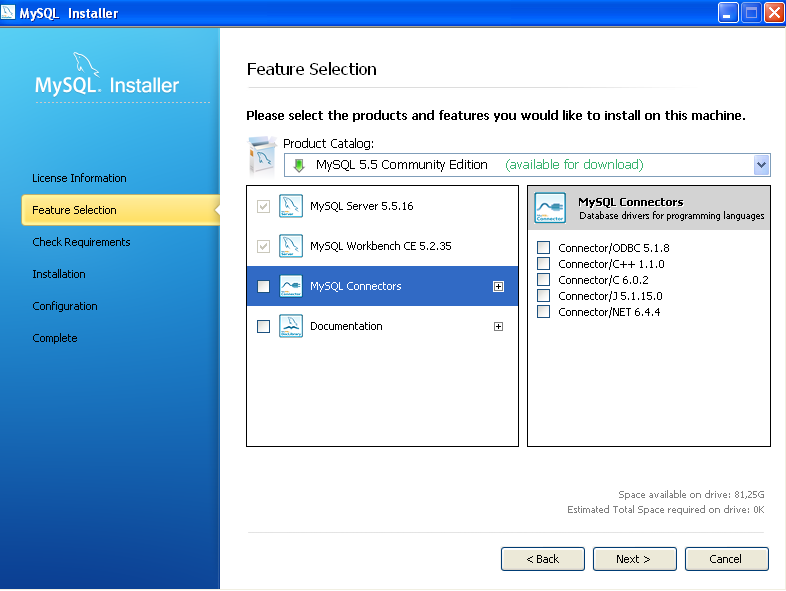Jump to the Installation step
786x591 pixels.
point(59,274)
